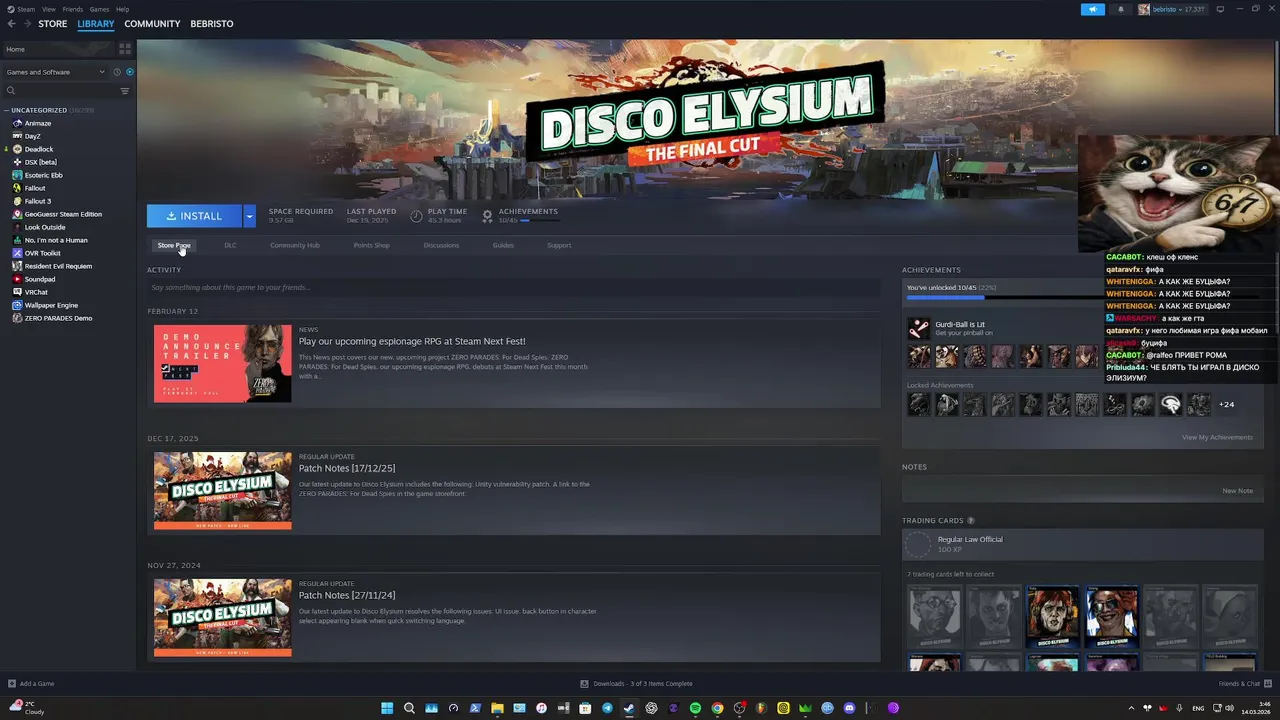Select Deadlock in the library list
The height and width of the screenshot is (720, 1280).
(39, 149)
